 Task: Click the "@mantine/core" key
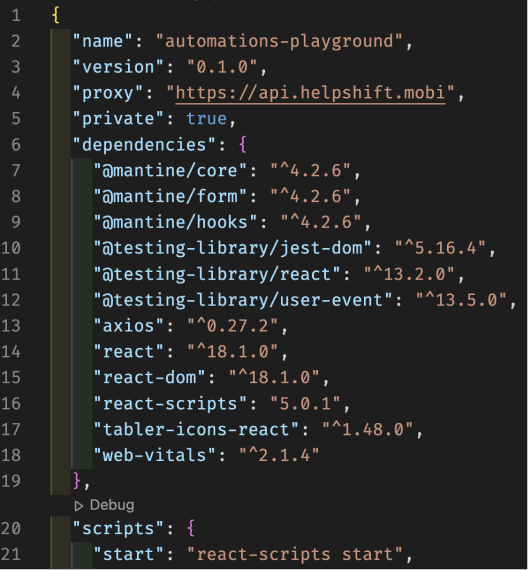pos(170,170)
